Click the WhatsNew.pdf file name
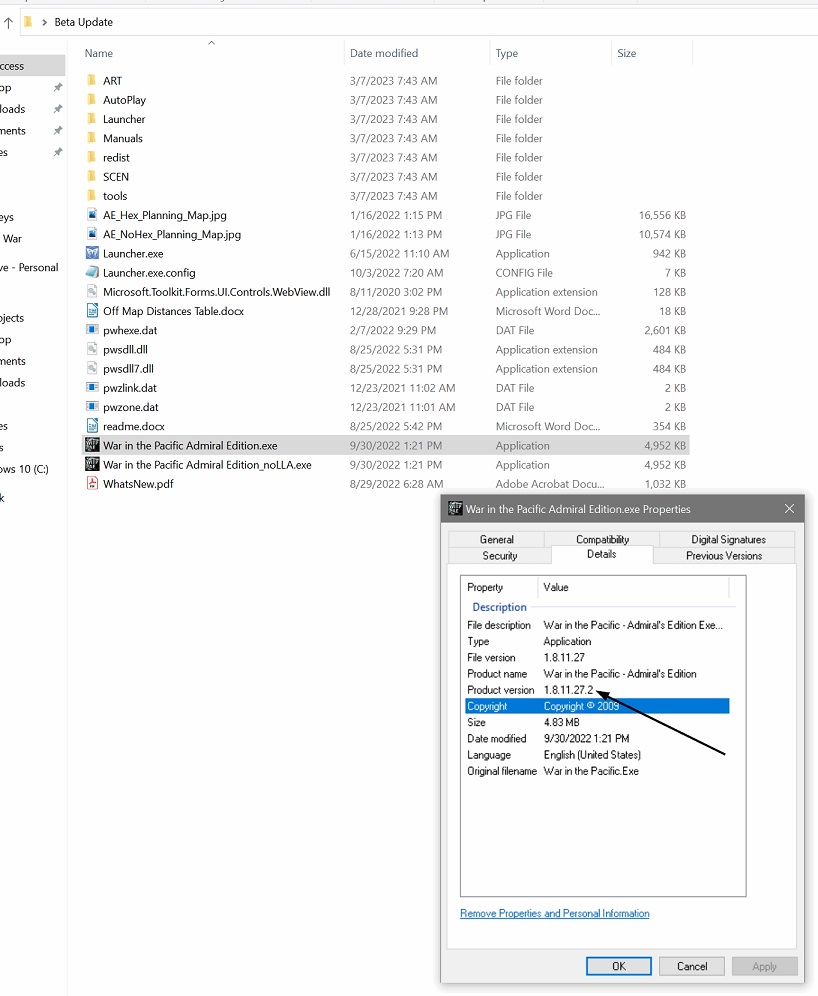The width and height of the screenshot is (818, 996). 138,483
